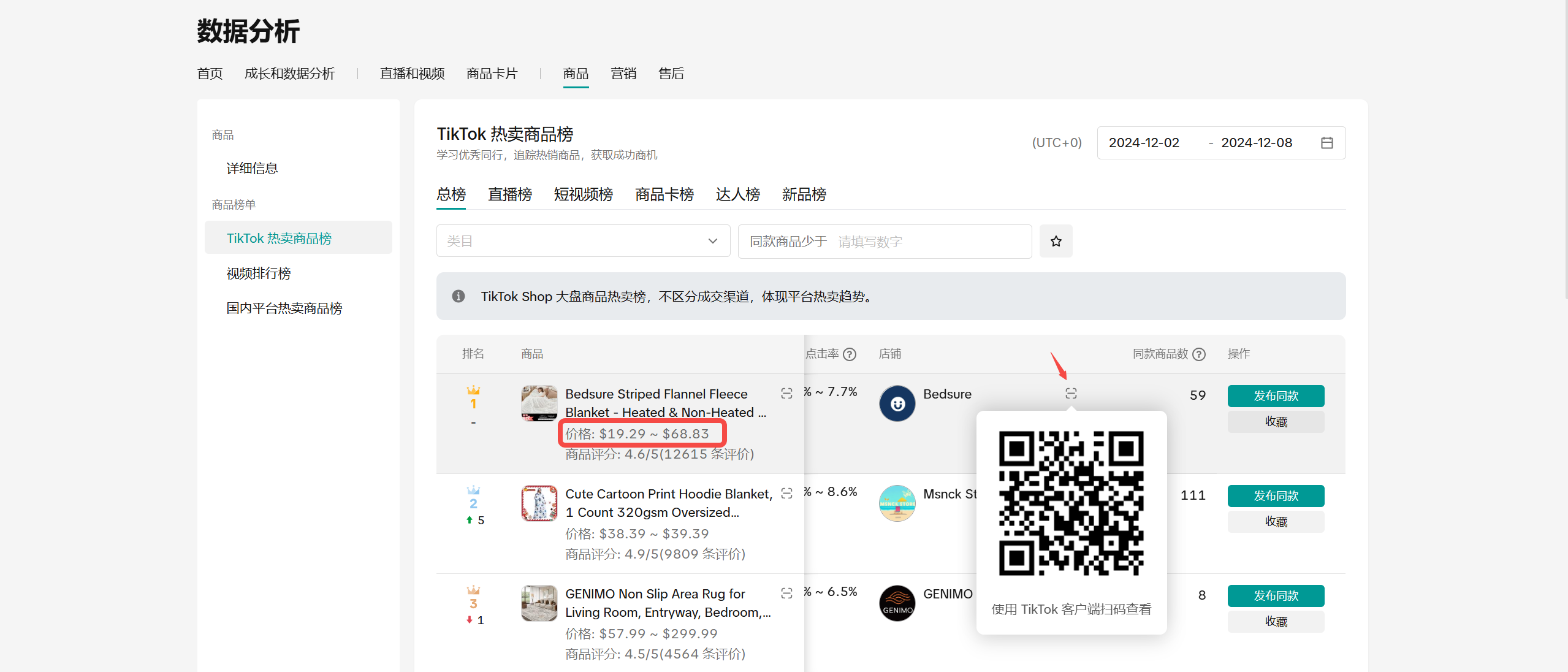Click 发布同款 for the Bedsure blanket
Screen dimensions: 1568x672
[1275, 396]
